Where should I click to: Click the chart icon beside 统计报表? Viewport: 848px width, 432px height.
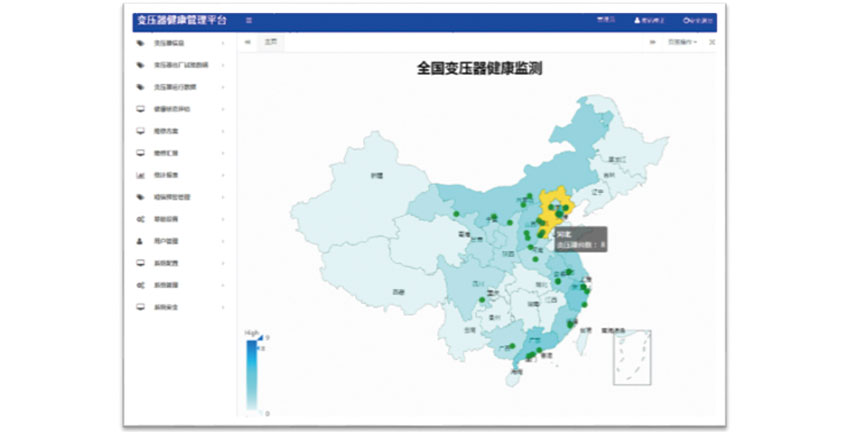point(140,175)
